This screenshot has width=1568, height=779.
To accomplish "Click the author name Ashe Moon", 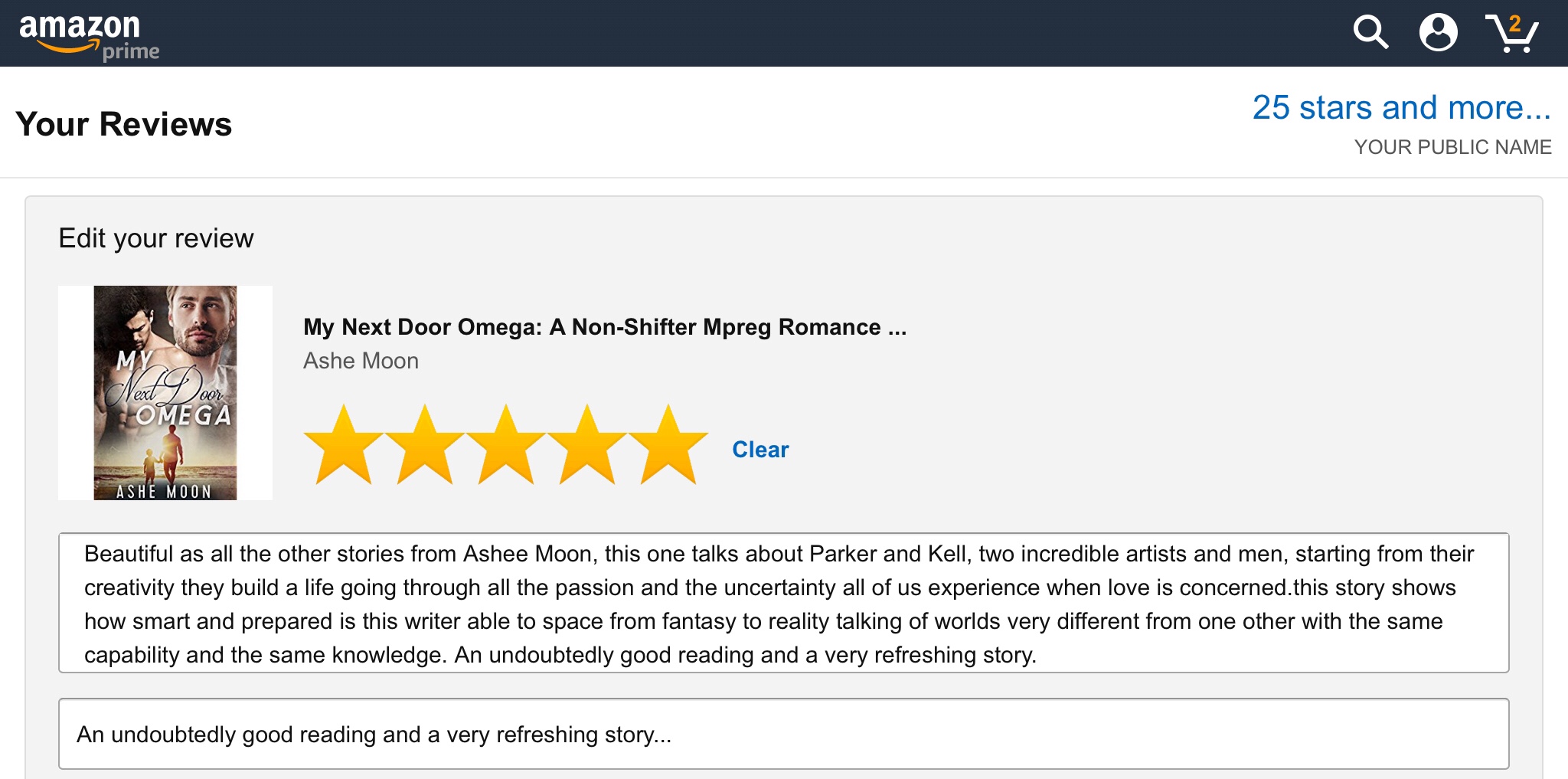I will click(361, 361).
